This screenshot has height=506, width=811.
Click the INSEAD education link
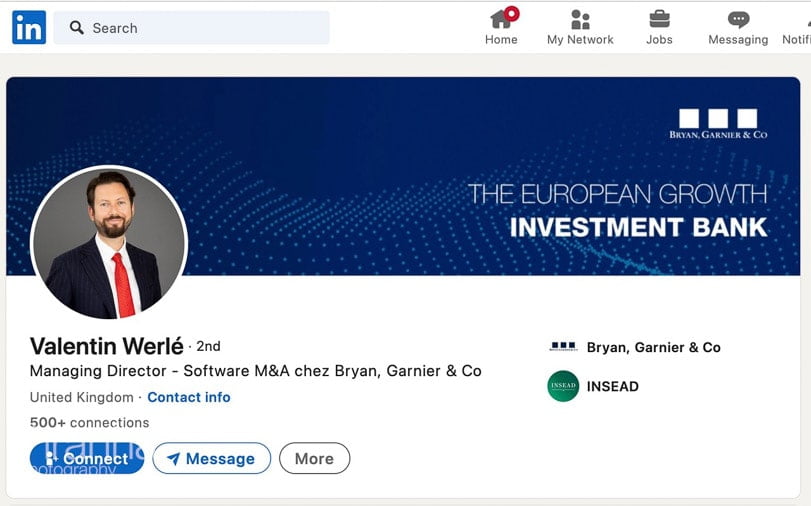click(x=612, y=386)
